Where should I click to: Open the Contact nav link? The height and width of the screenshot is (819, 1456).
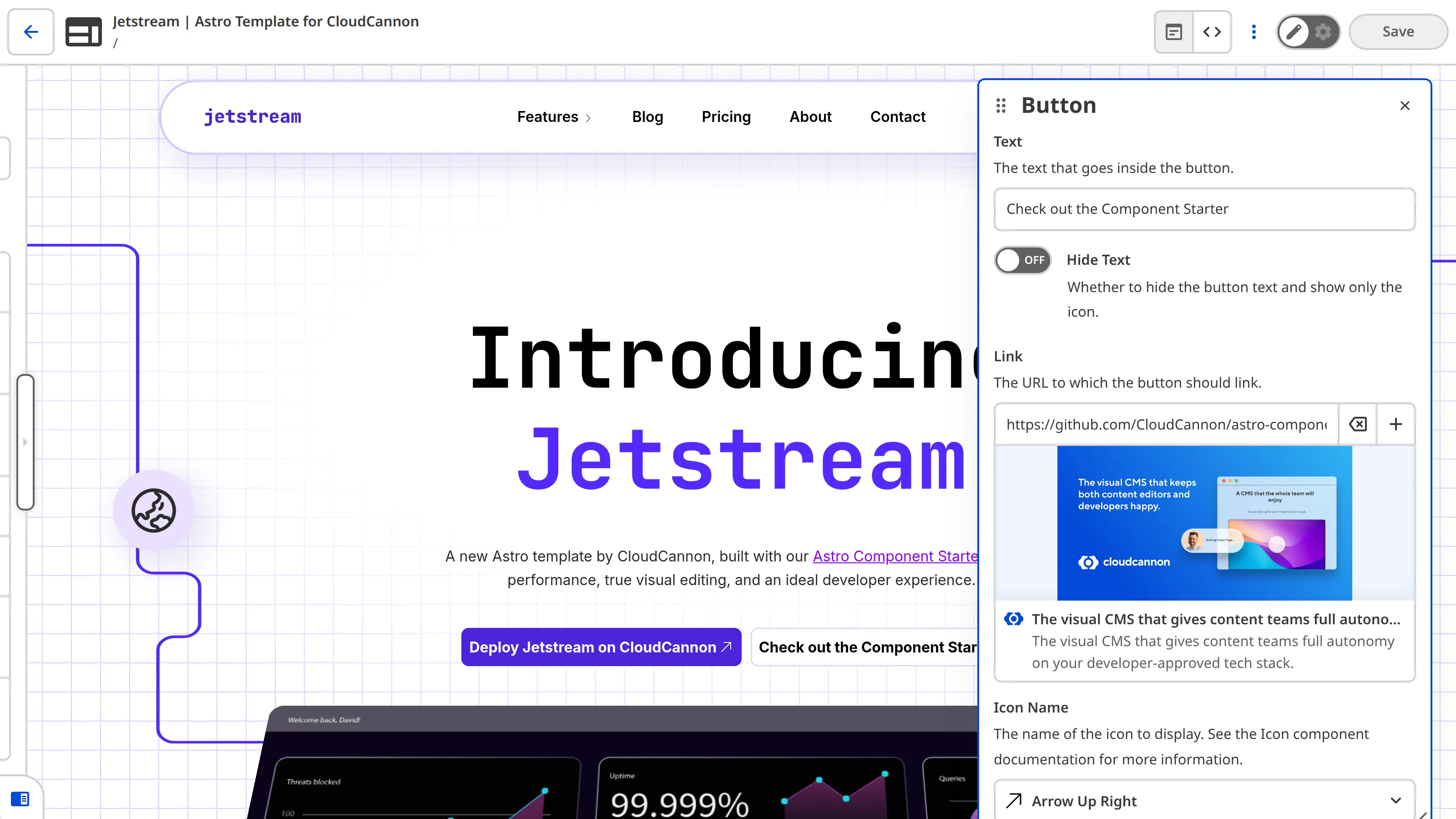pos(898,117)
